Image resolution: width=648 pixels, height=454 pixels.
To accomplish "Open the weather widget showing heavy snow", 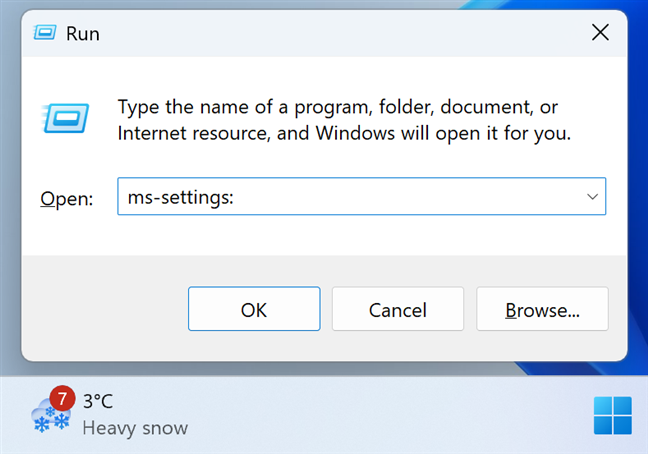I will pos(110,414).
